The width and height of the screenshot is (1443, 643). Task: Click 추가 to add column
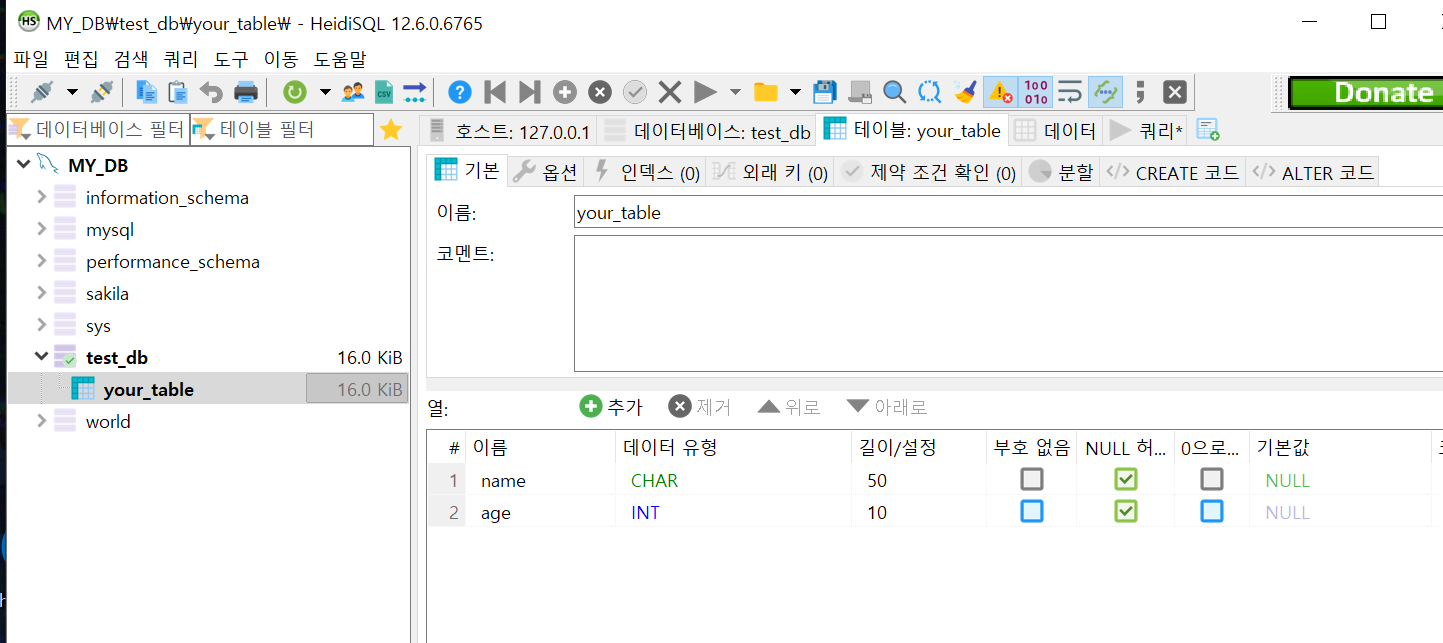[611, 407]
